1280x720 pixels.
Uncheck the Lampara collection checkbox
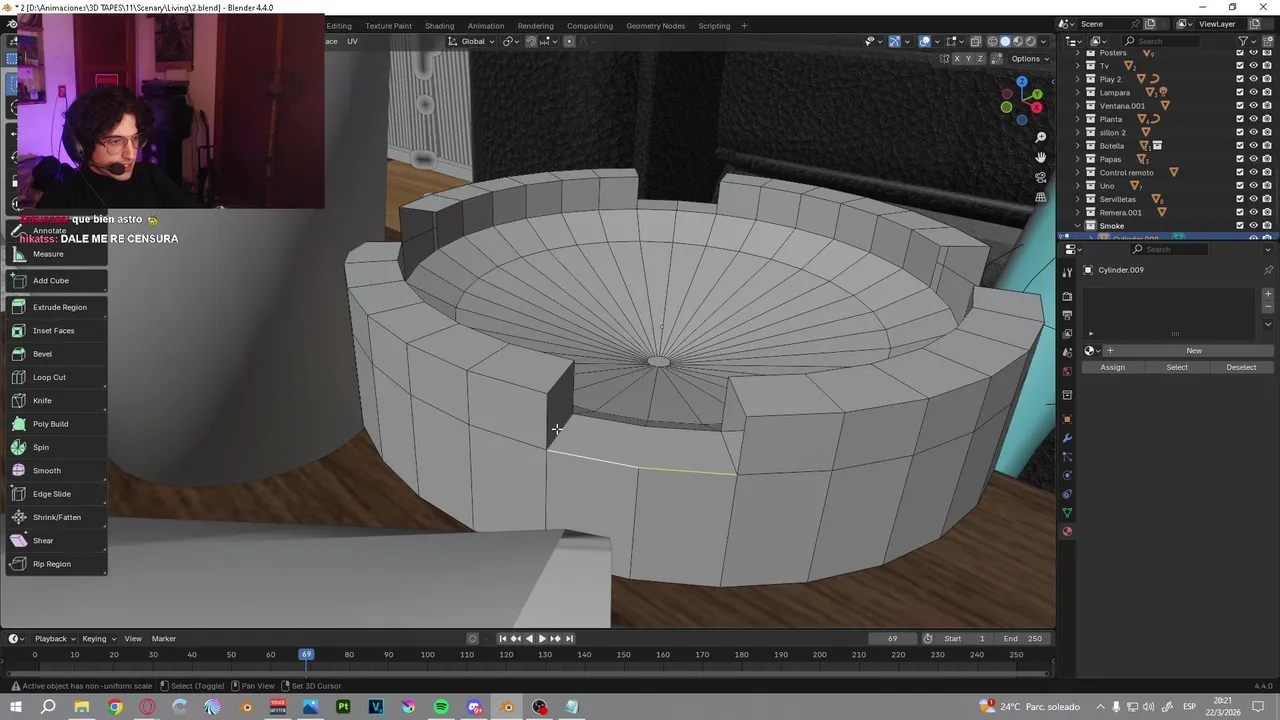(1240, 93)
